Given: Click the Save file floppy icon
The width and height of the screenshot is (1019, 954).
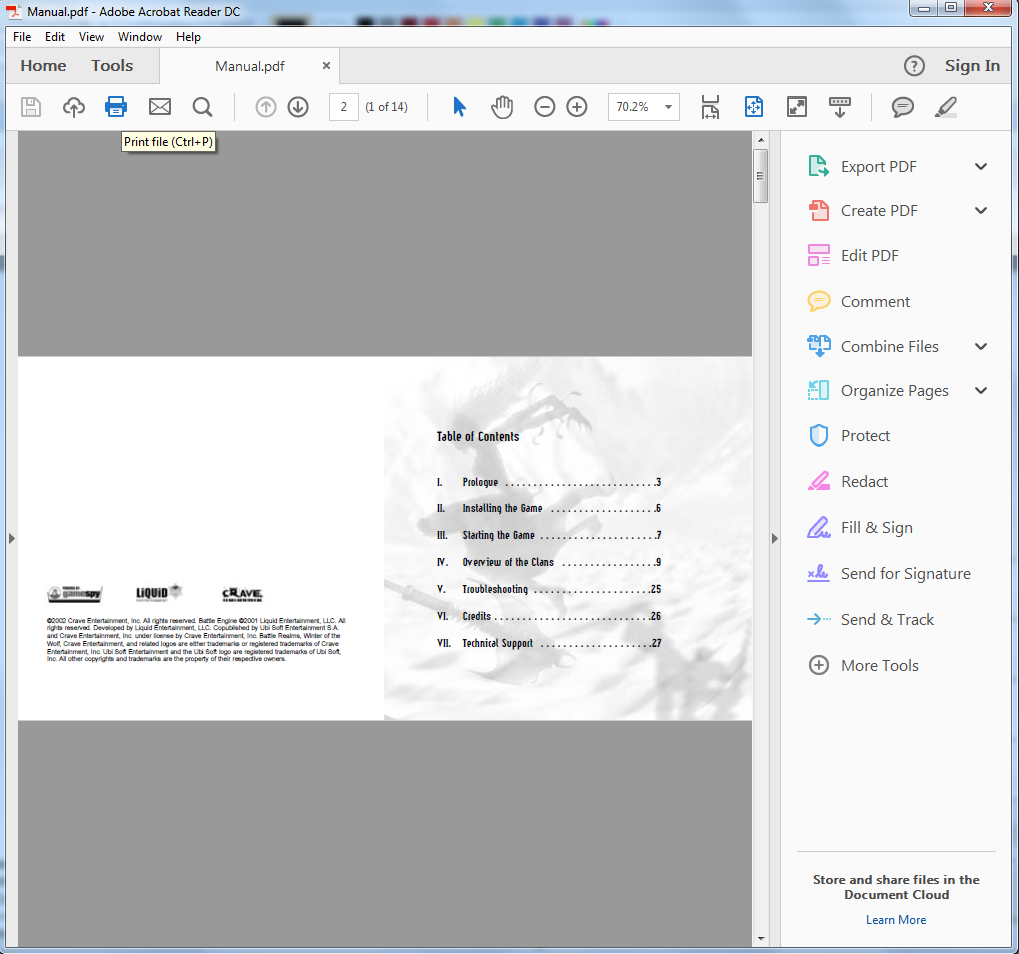Looking at the screenshot, I should click(x=31, y=107).
